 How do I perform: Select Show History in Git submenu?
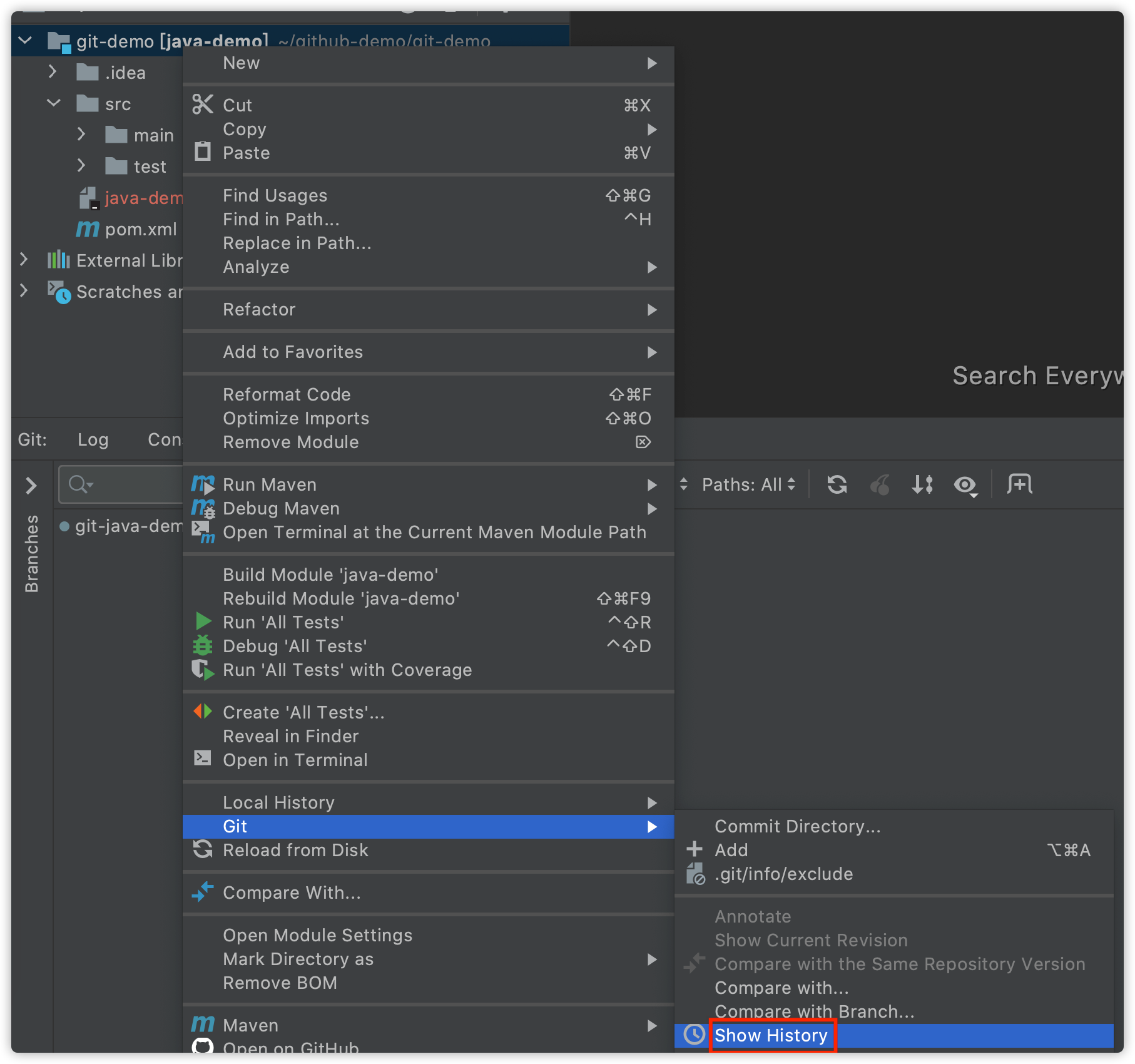click(x=894, y=1035)
